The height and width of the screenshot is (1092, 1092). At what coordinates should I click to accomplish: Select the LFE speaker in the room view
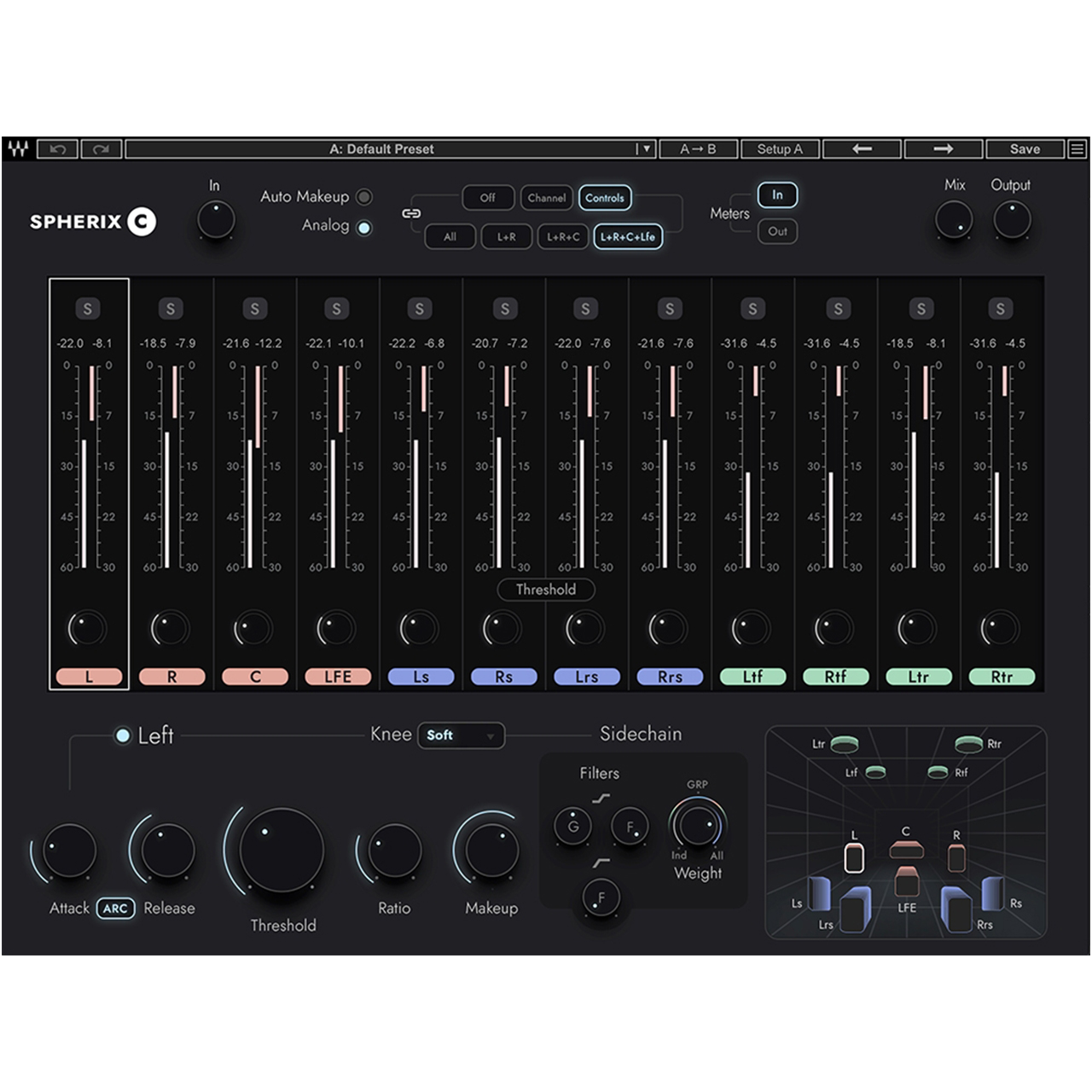click(906, 881)
